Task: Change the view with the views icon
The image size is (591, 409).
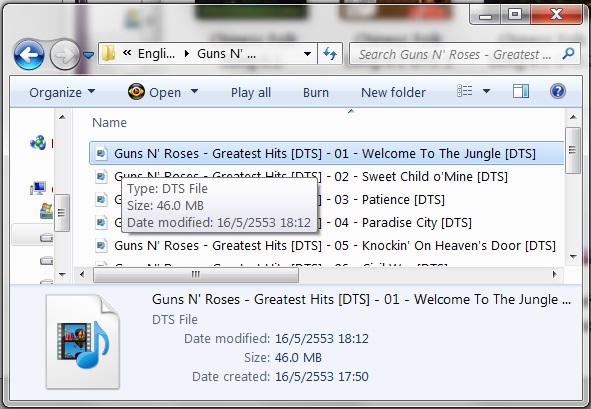Action: point(464,91)
